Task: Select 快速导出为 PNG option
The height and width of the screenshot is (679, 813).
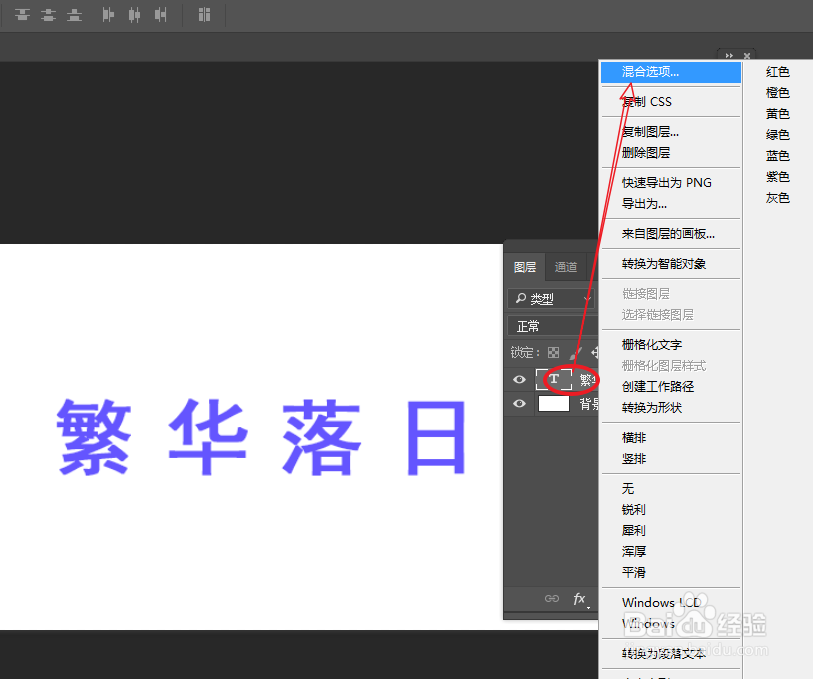Action: coord(665,183)
